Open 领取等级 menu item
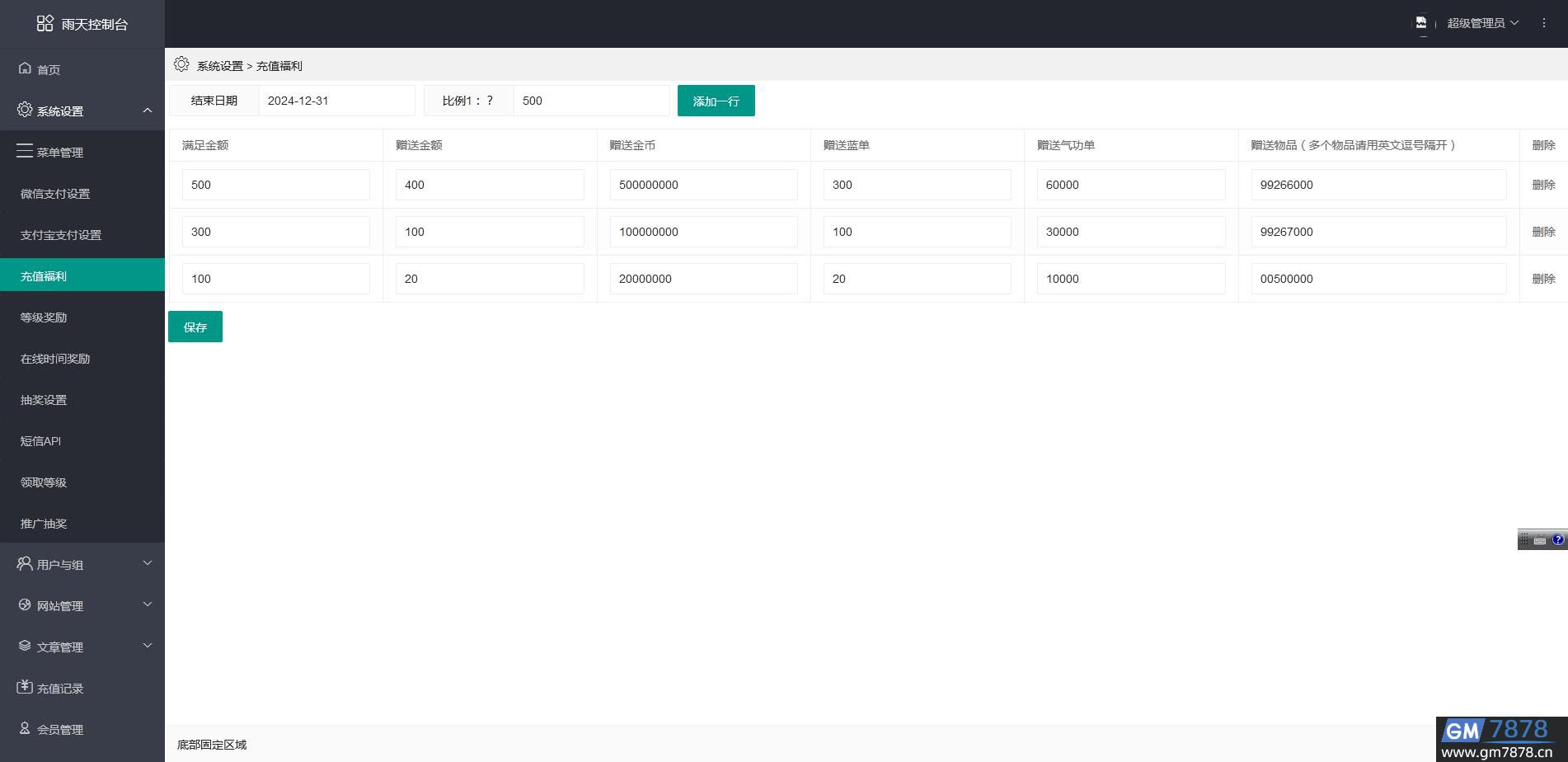The height and width of the screenshot is (762, 1568). pos(82,482)
